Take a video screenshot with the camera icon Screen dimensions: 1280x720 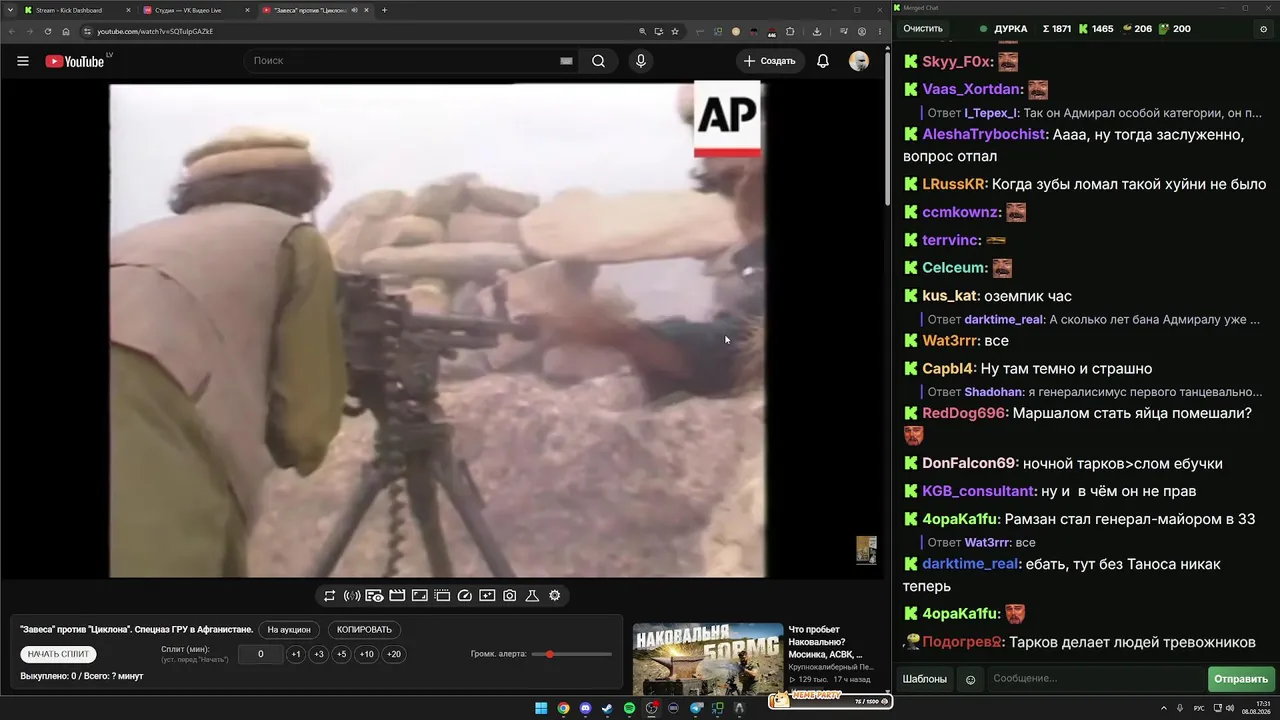tap(510, 596)
